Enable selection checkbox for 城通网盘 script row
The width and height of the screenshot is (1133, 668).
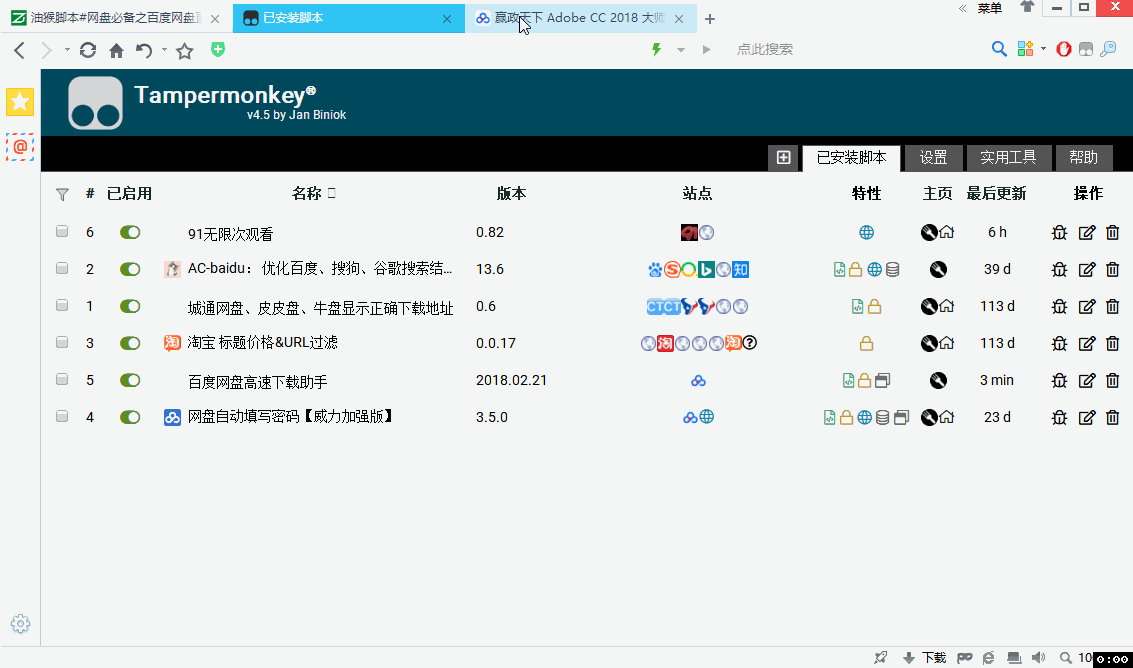pos(62,306)
